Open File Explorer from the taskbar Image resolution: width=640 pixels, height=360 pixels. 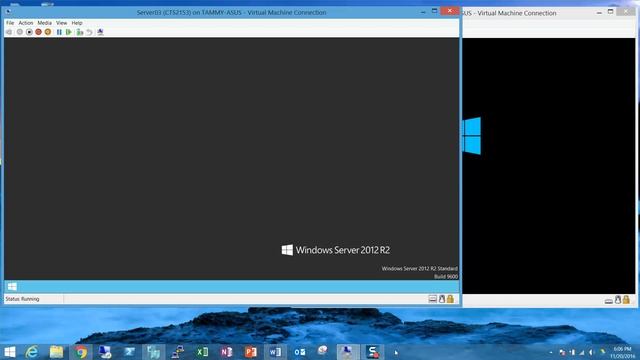(56, 352)
